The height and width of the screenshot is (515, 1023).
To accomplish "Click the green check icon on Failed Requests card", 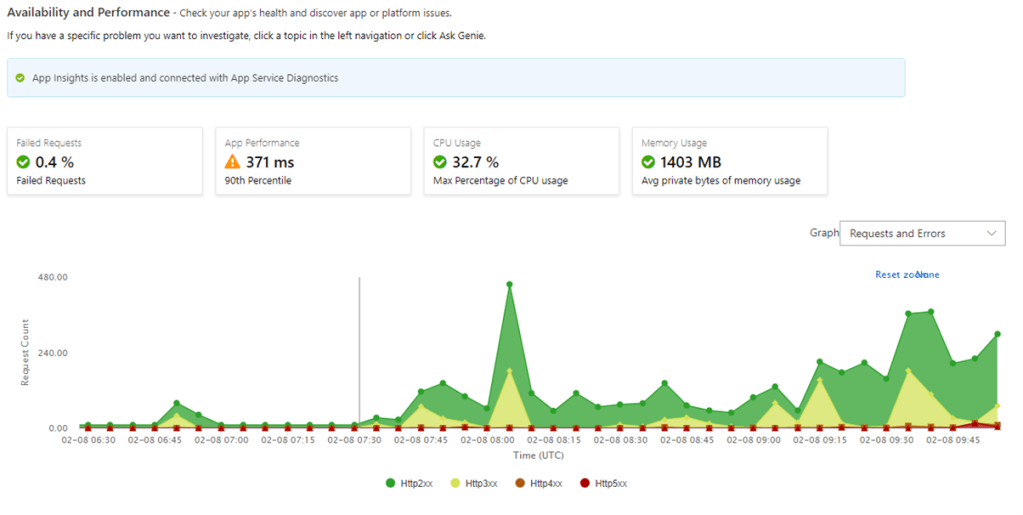I will pos(23,162).
